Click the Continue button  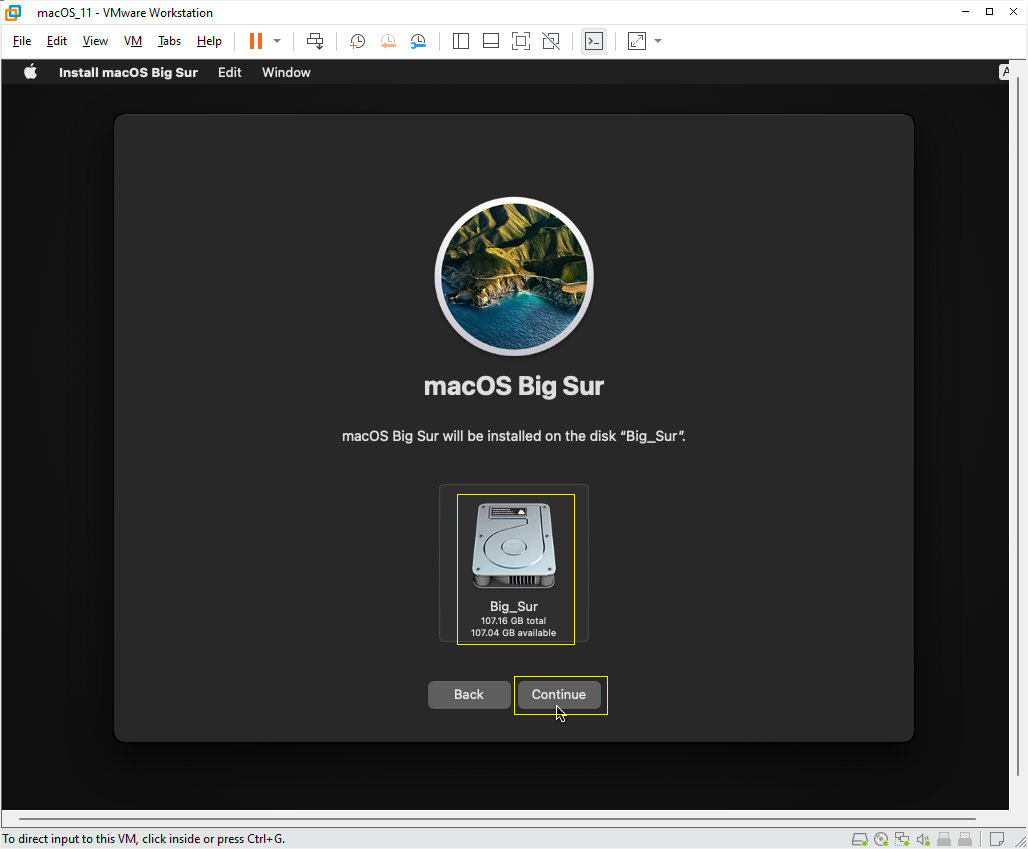coord(559,694)
